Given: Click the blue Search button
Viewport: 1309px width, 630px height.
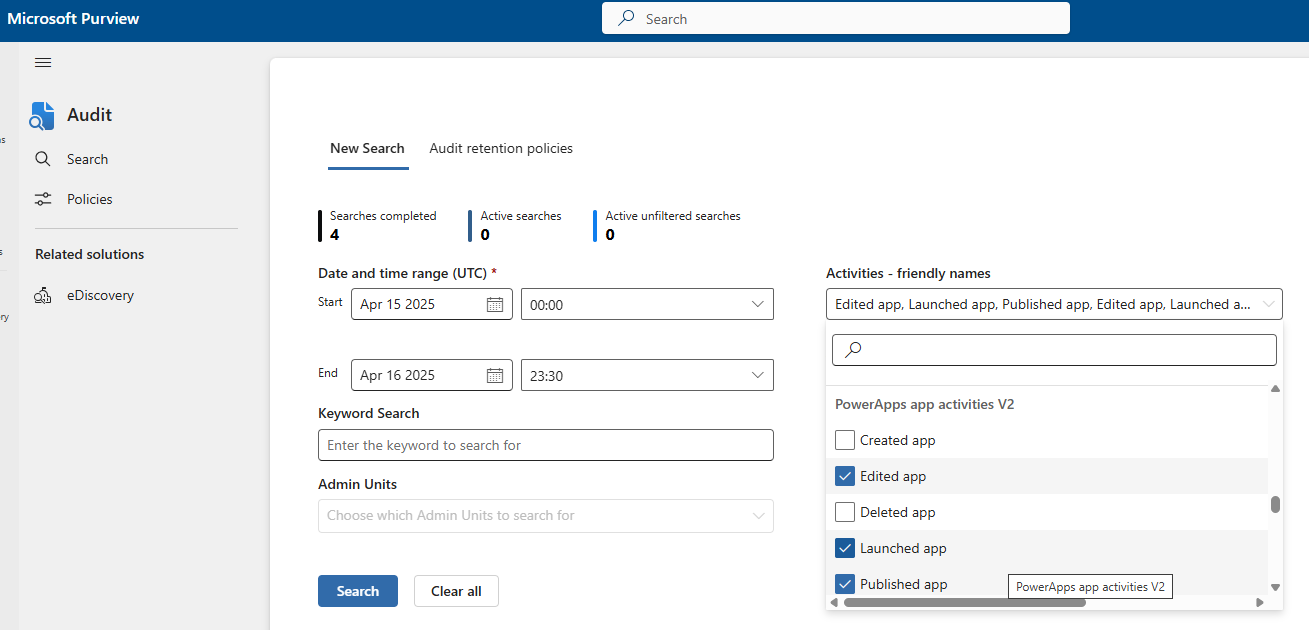Looking at the screenshot, I should 358,591.
